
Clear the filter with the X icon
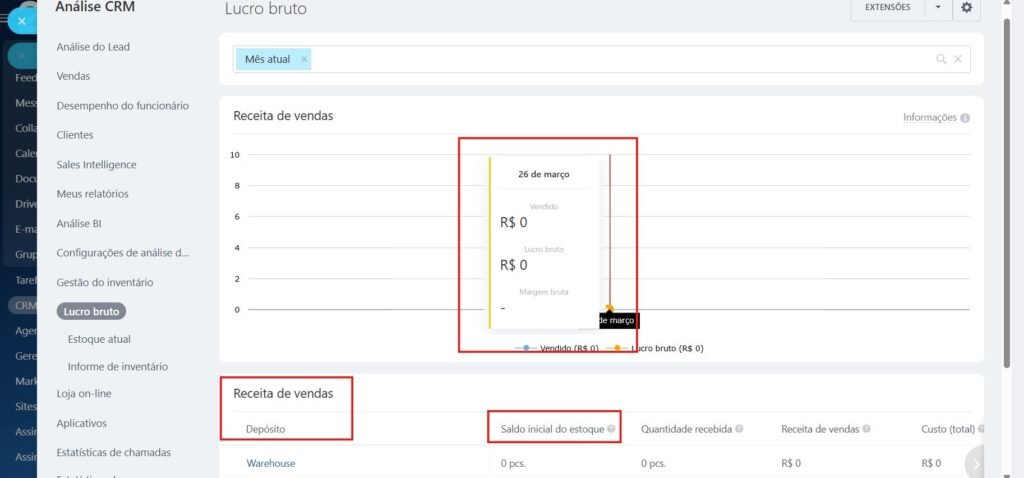pyautogui.click(x=957, y=59)
